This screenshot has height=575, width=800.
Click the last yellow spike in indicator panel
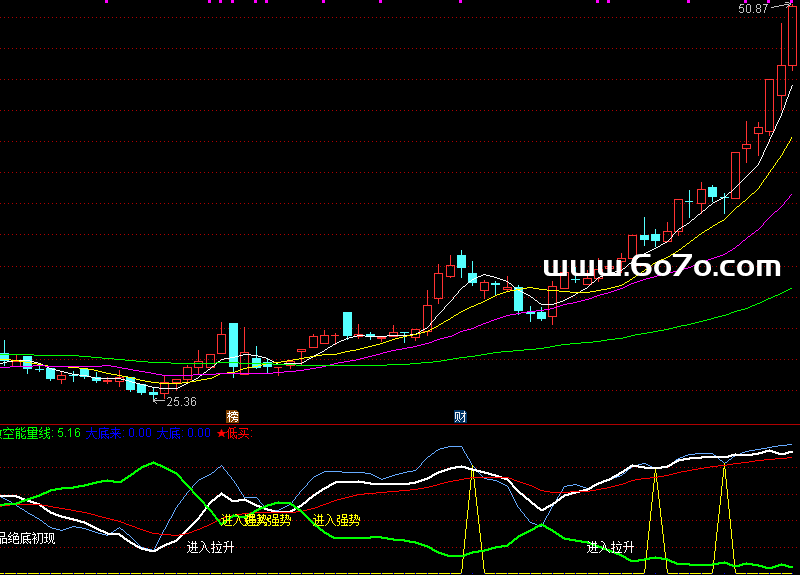pos(723,510)
